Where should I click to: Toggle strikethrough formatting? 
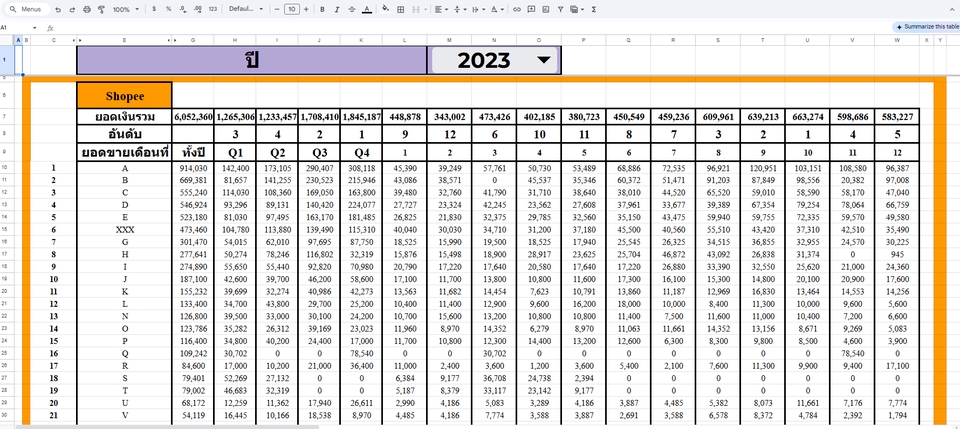click(350, 9)
